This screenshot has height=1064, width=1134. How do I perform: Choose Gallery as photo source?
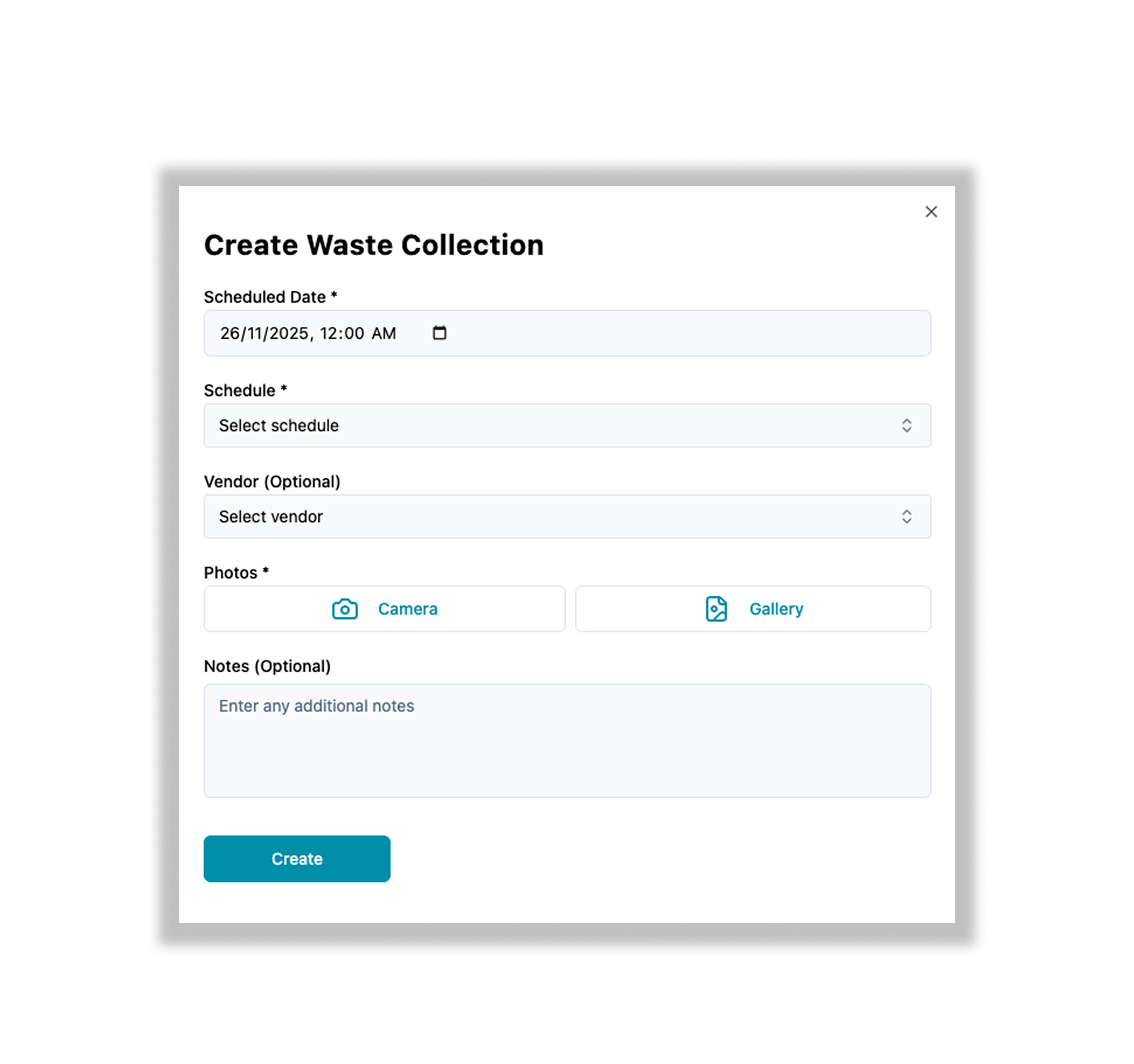[x=753, y=609]
